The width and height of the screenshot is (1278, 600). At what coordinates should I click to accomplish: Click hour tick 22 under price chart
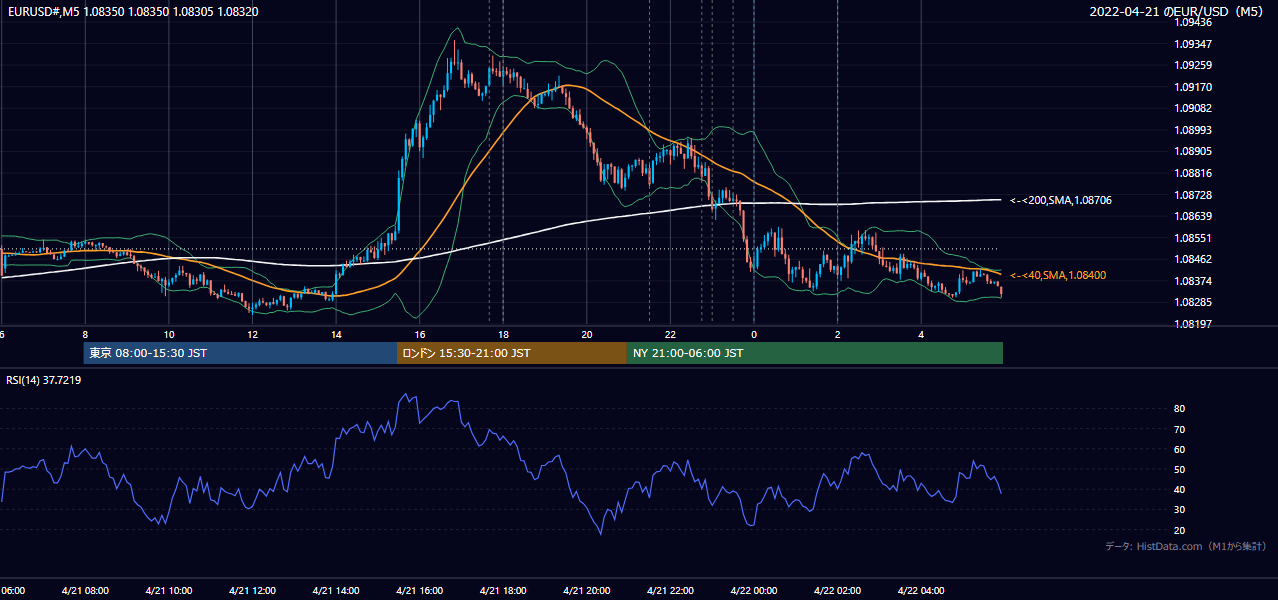tap(670, 334)
